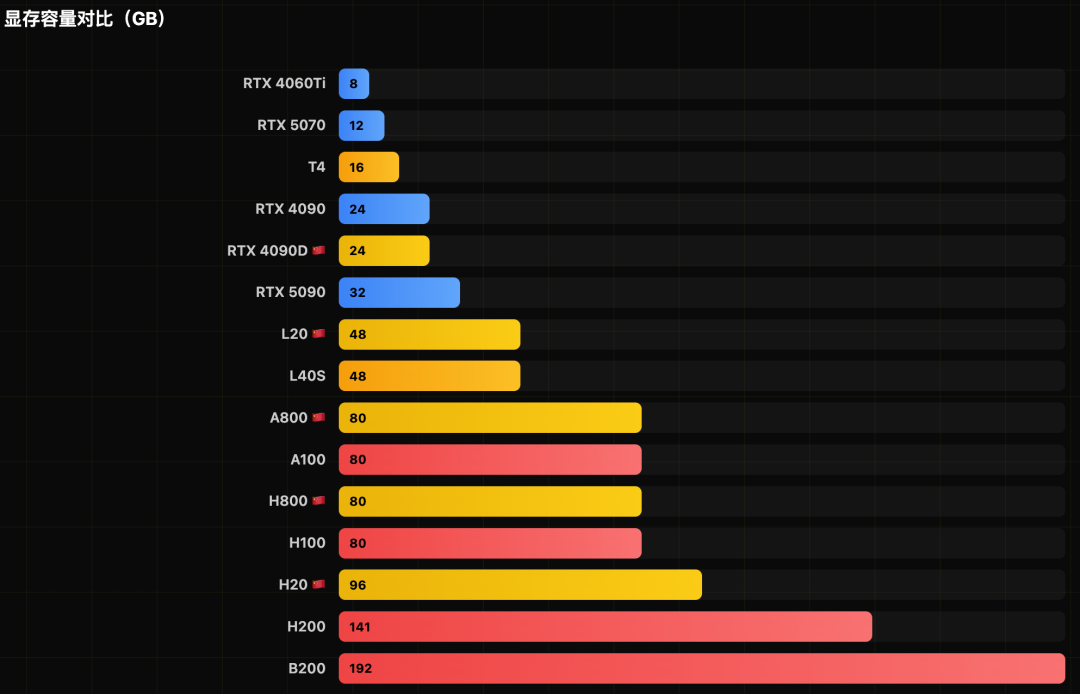Viewport: 1080px width, 694px height.
Task: Click the flag icon beside A800
Action: tap(318, 418)
